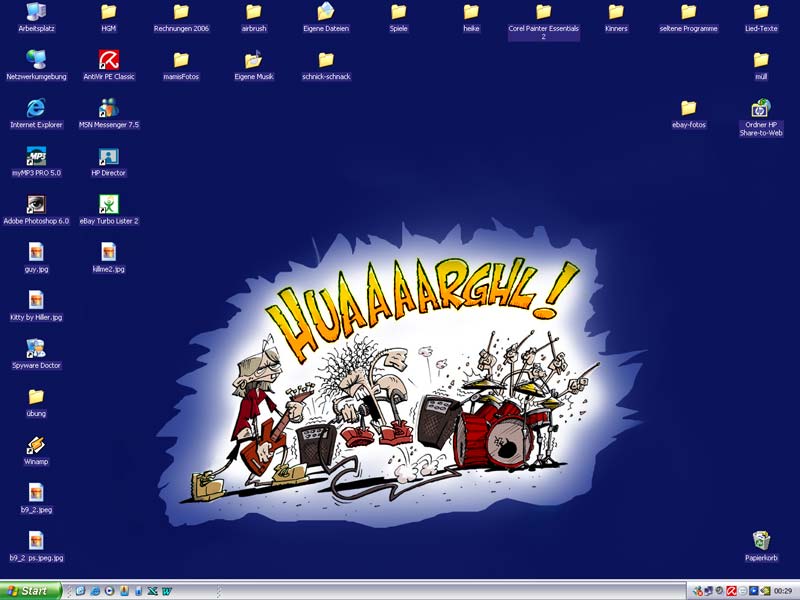
Task: Select the Corel Painter Essentials 2 folder
Action: 543,13
